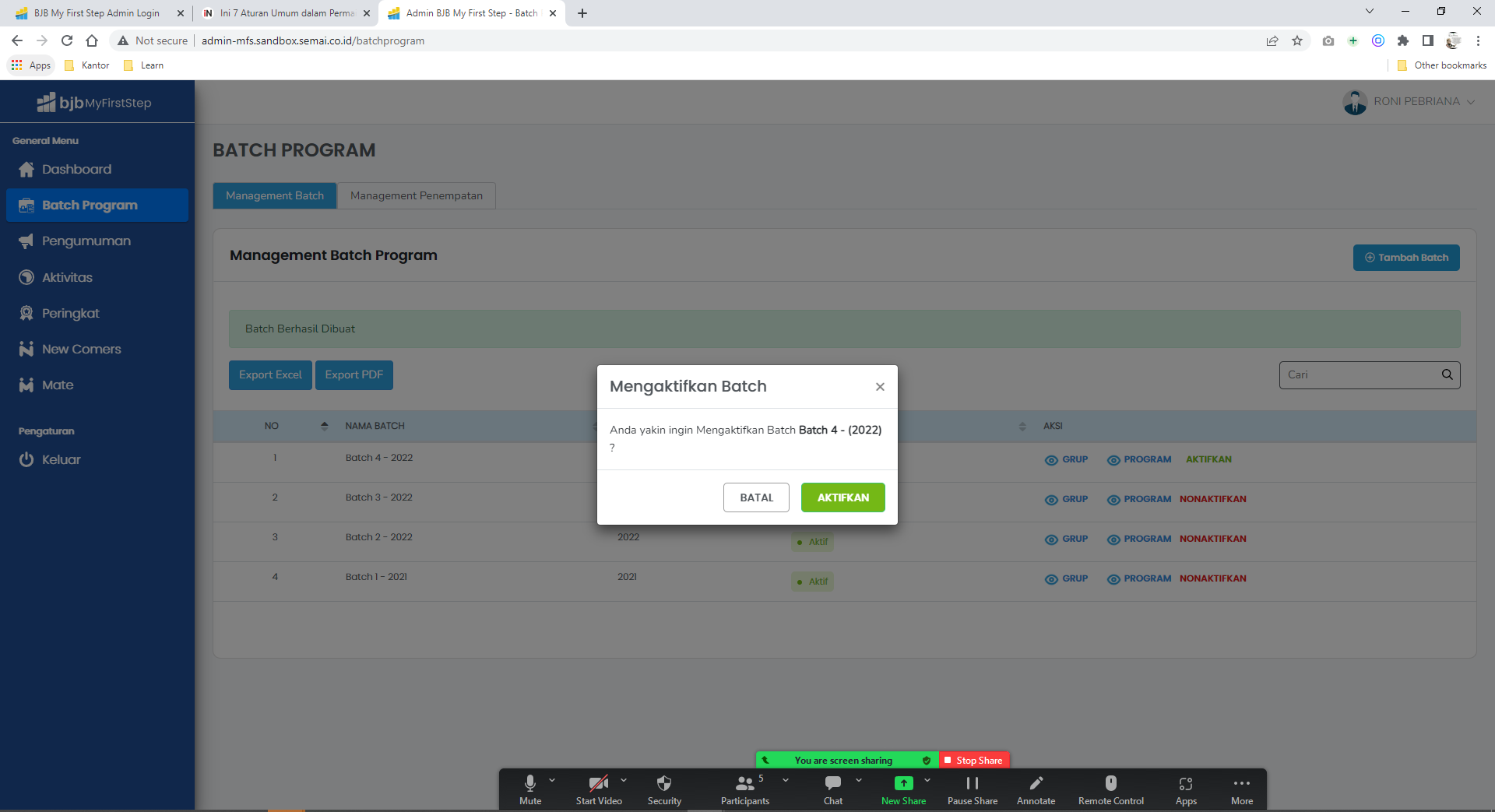Switch to the Management Penempatan tab

click(x=417, y=195)
